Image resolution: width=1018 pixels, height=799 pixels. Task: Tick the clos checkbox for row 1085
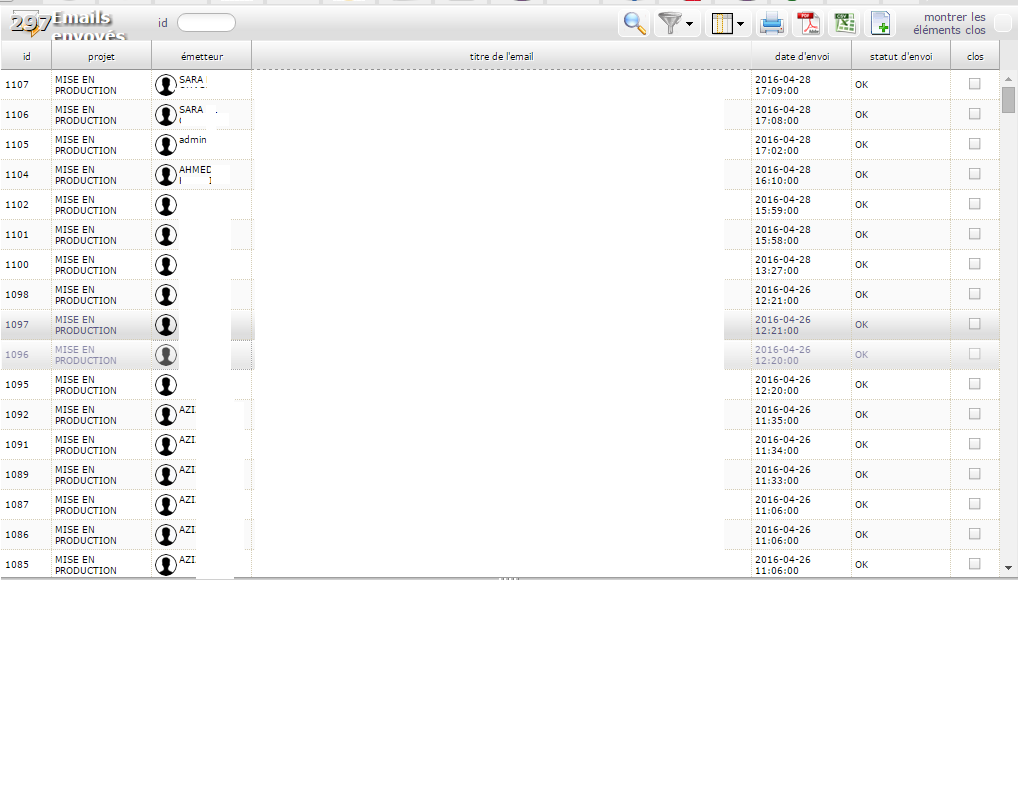pyautogui.click(x=974, y=564)
